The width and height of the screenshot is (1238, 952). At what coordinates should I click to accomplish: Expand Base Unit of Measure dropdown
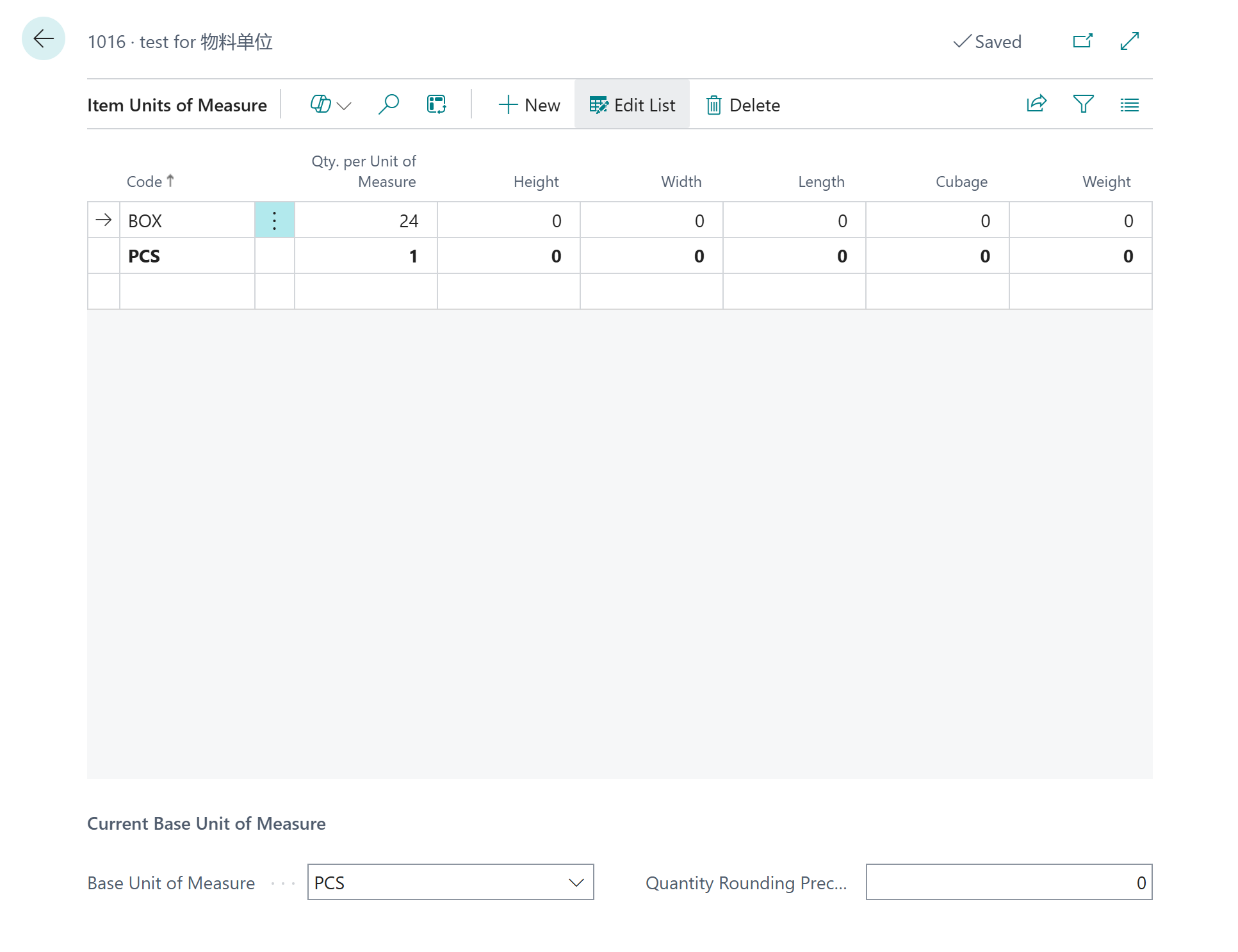(576, 883)
